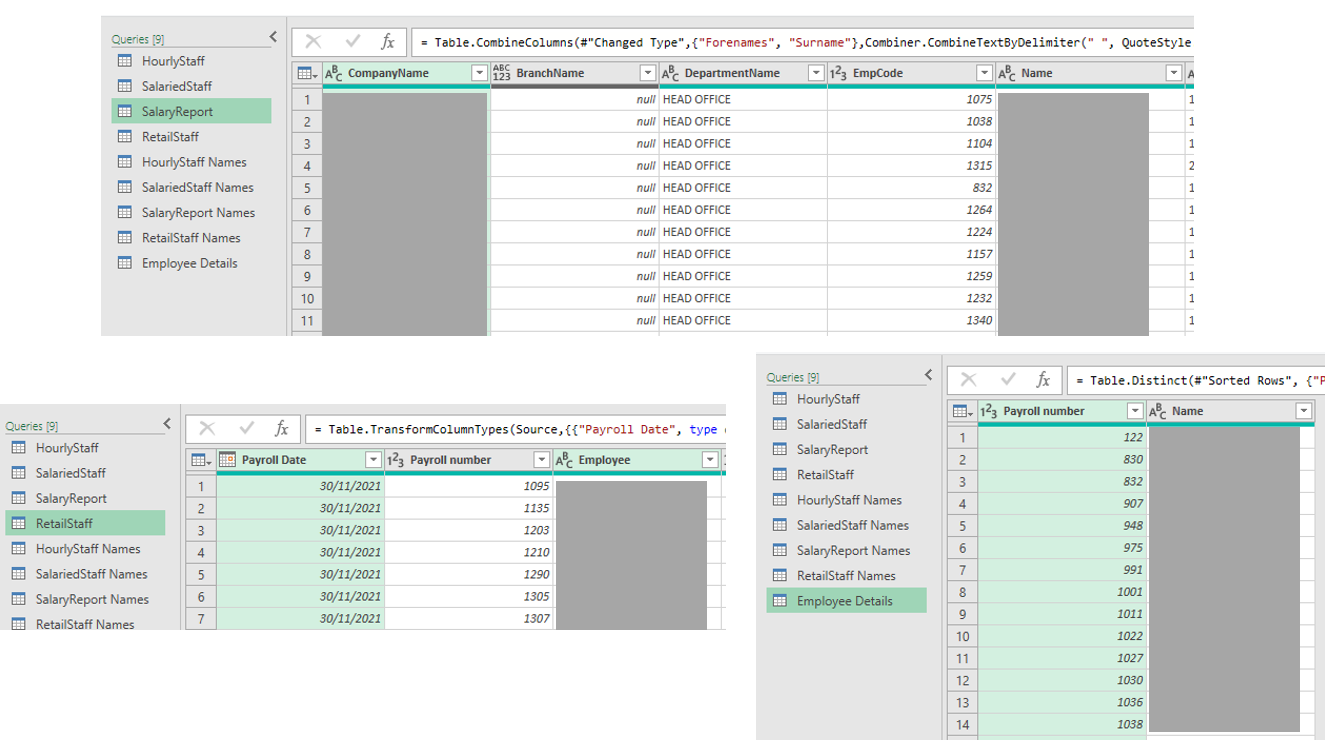1333x753 pixels.
Task: Confirm the formula with checkmark in SalaryReport window
Action: click(352, 42)
